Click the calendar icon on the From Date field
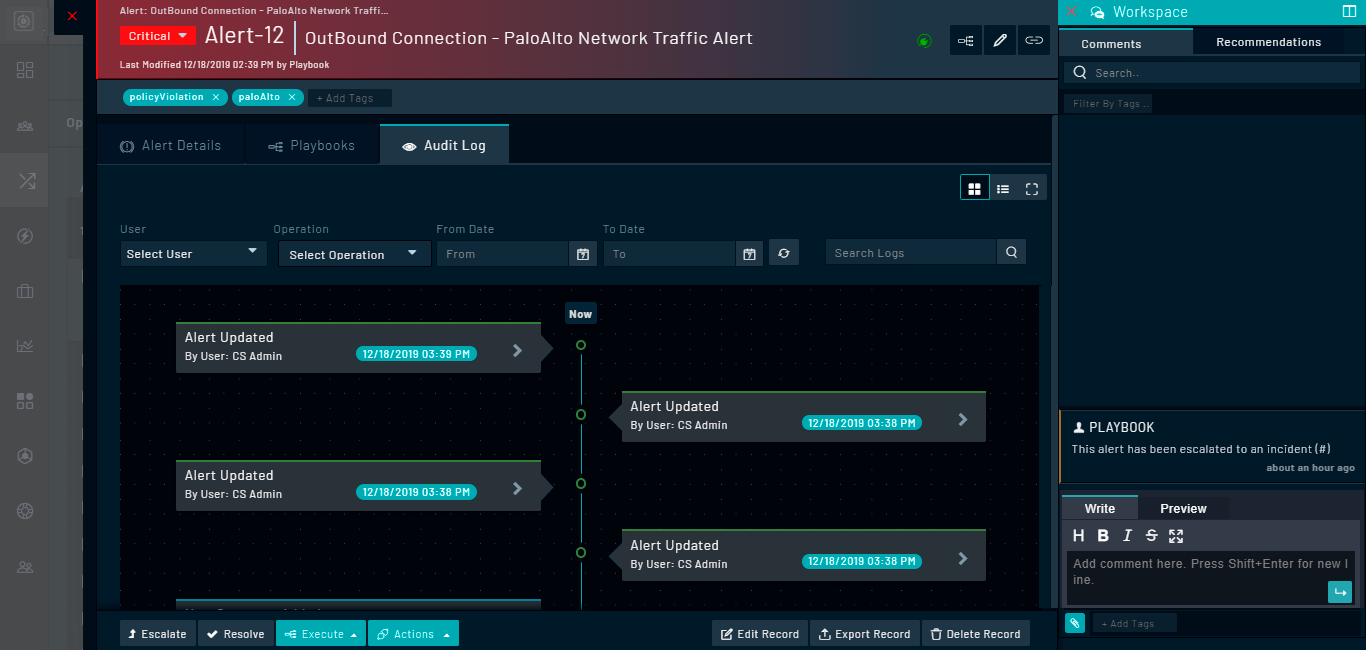The width and height of the screenshot is (1366, 650). (582, 253)
